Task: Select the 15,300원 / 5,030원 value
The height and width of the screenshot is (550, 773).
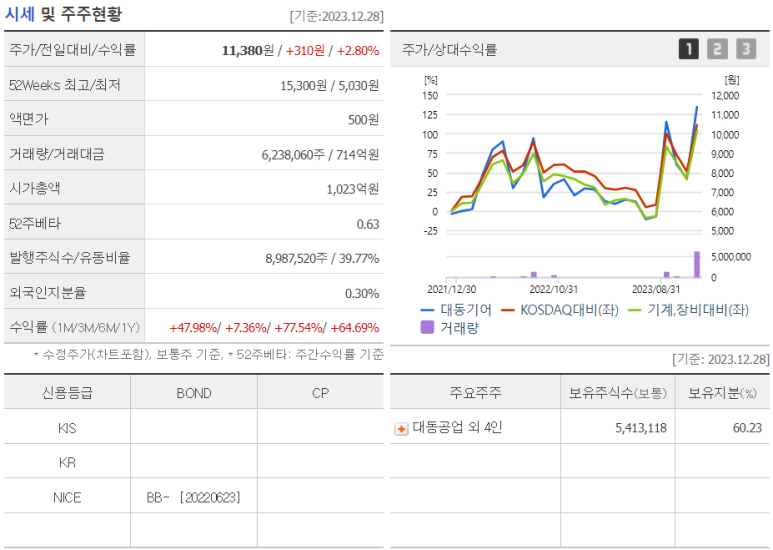Action: pos(329,85)
